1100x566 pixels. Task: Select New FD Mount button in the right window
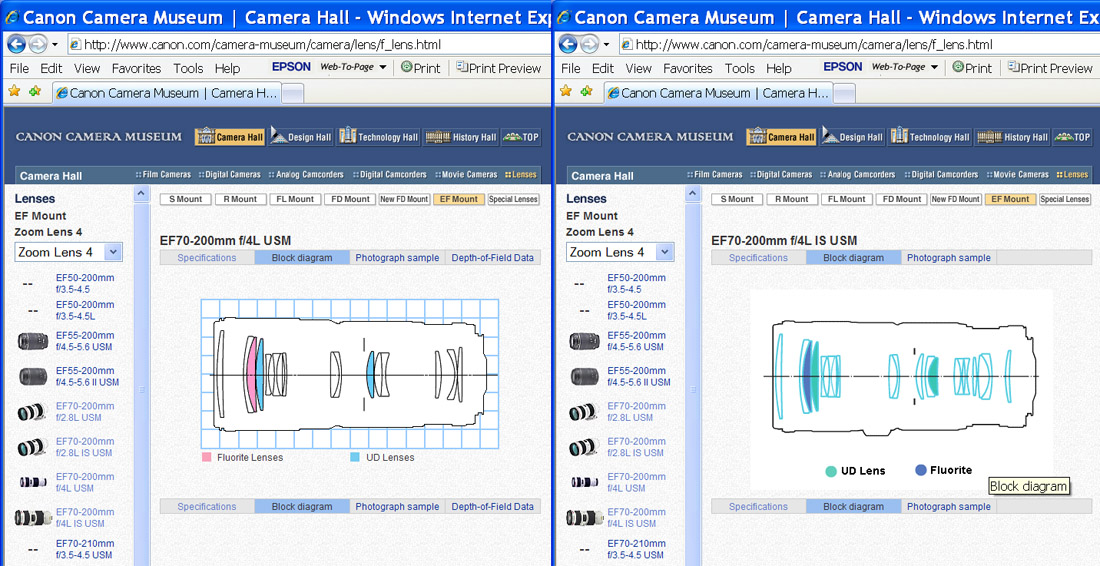point(955,199)
